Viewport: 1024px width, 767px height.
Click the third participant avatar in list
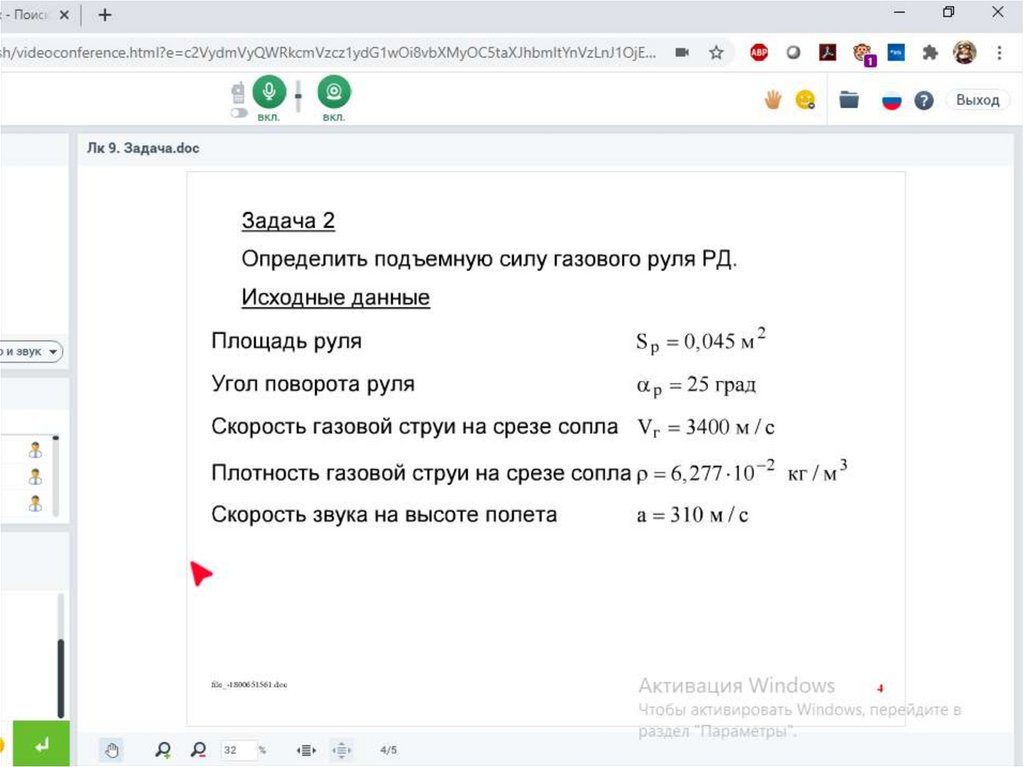pyautogui.click(x=35, y=503)
